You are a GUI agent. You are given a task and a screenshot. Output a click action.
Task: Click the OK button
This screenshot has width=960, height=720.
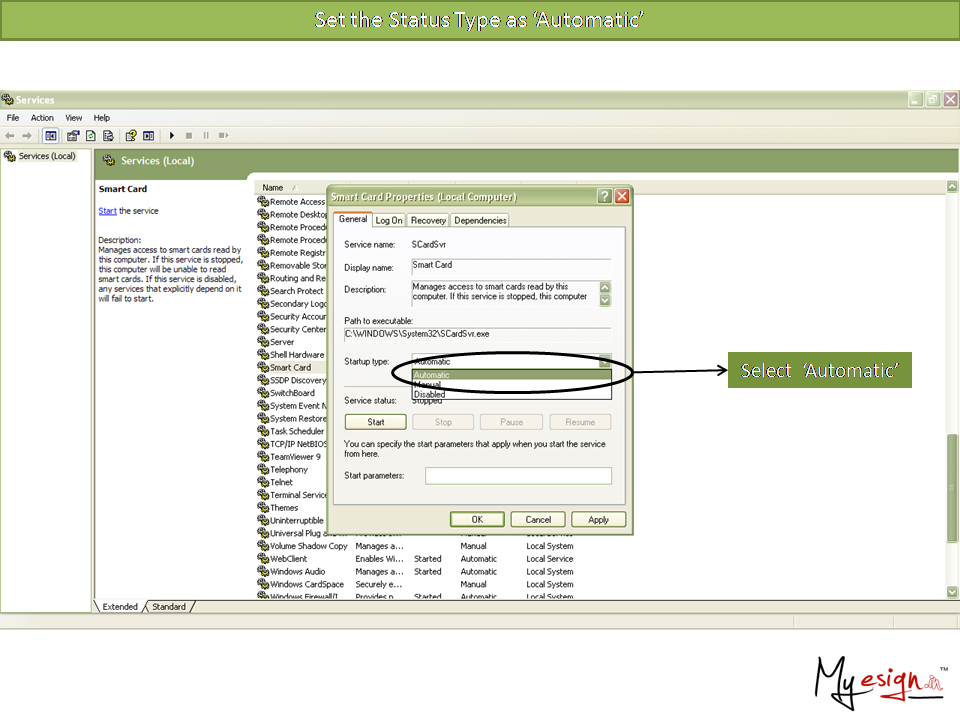click(477, 519)
